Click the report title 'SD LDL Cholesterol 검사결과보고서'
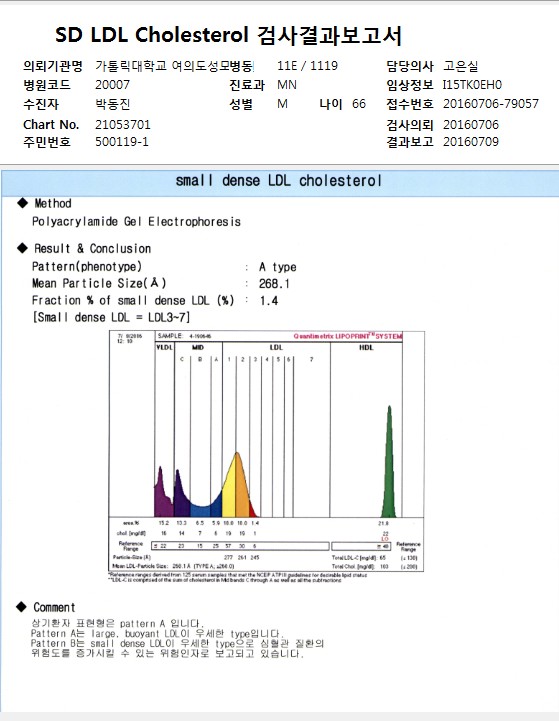Image resolution: width=559 pixels, height=721 pixels. click(x=228, y=35)
